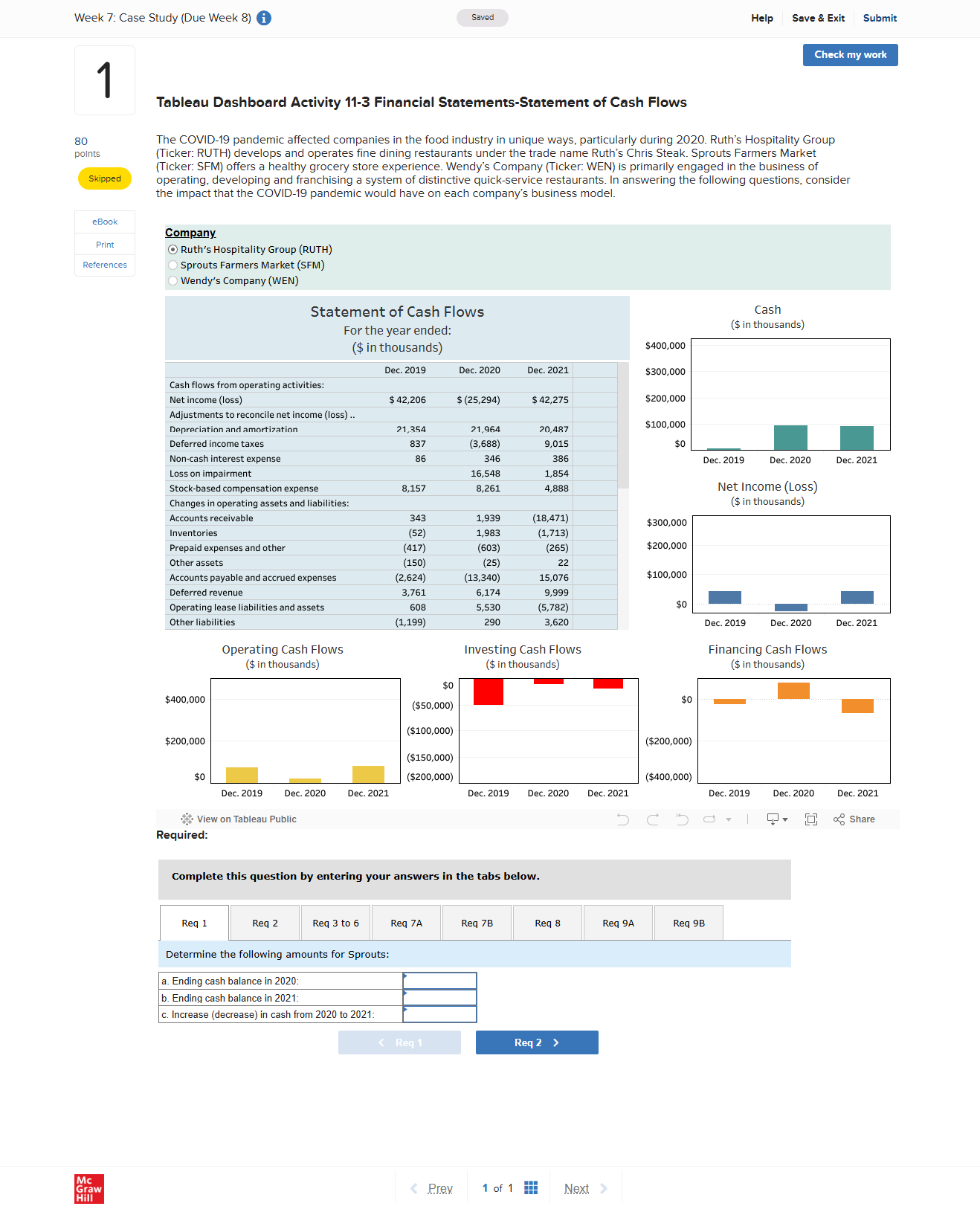Share the Tableau dashboard
This screenshot has height=1212, width=980.
tap(854, 819)
